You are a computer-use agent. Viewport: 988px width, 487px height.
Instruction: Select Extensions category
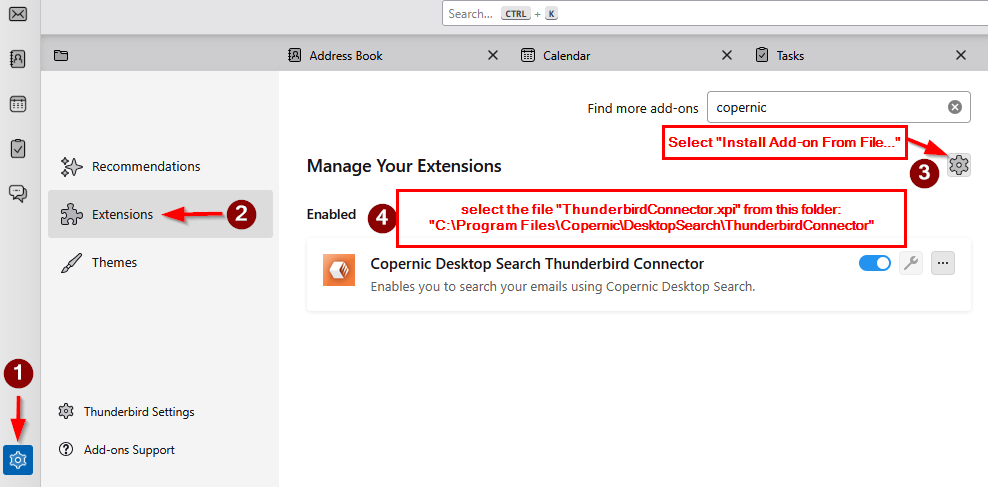[160, 214]
